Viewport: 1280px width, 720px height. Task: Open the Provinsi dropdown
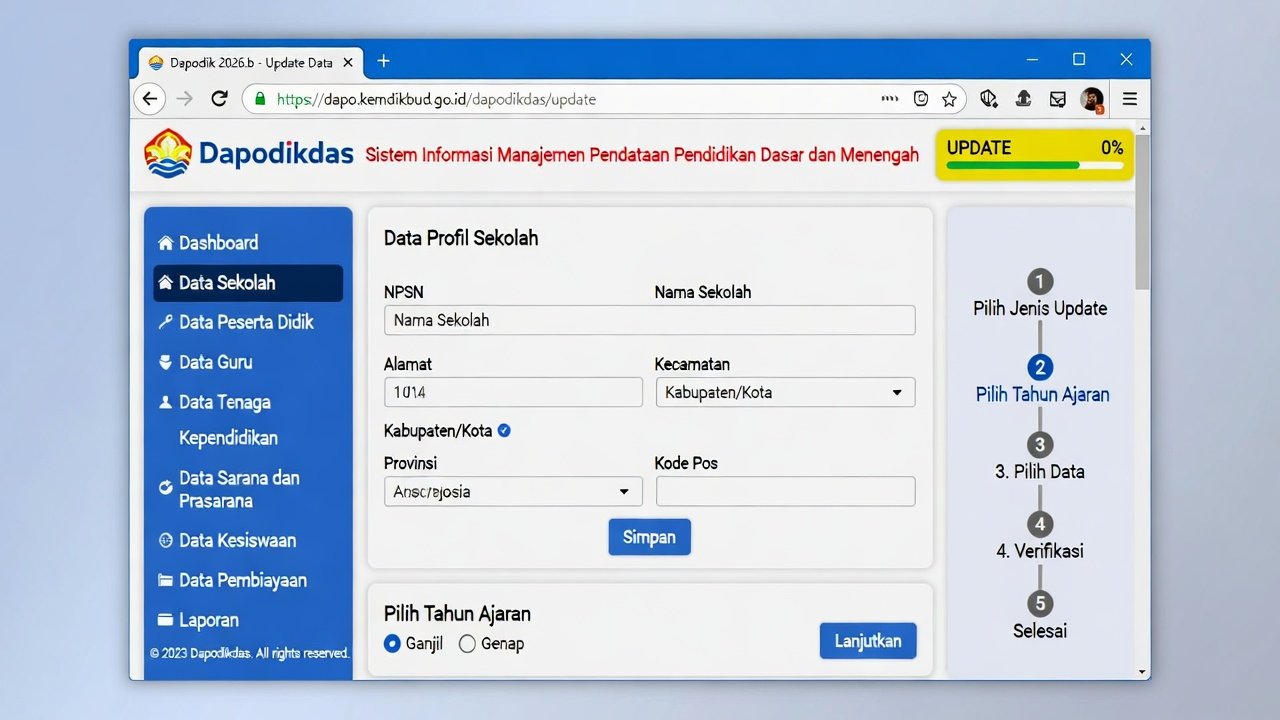pyautogui.click(x=513, y=491)
